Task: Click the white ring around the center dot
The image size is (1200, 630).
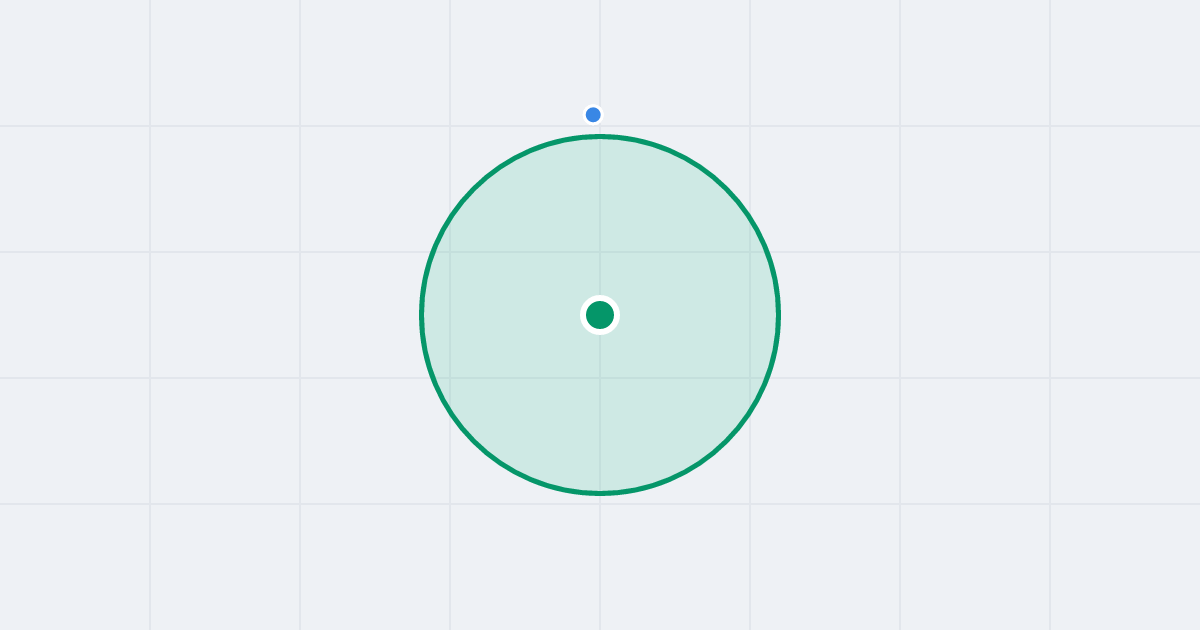Action: click(x=600, y=298)
